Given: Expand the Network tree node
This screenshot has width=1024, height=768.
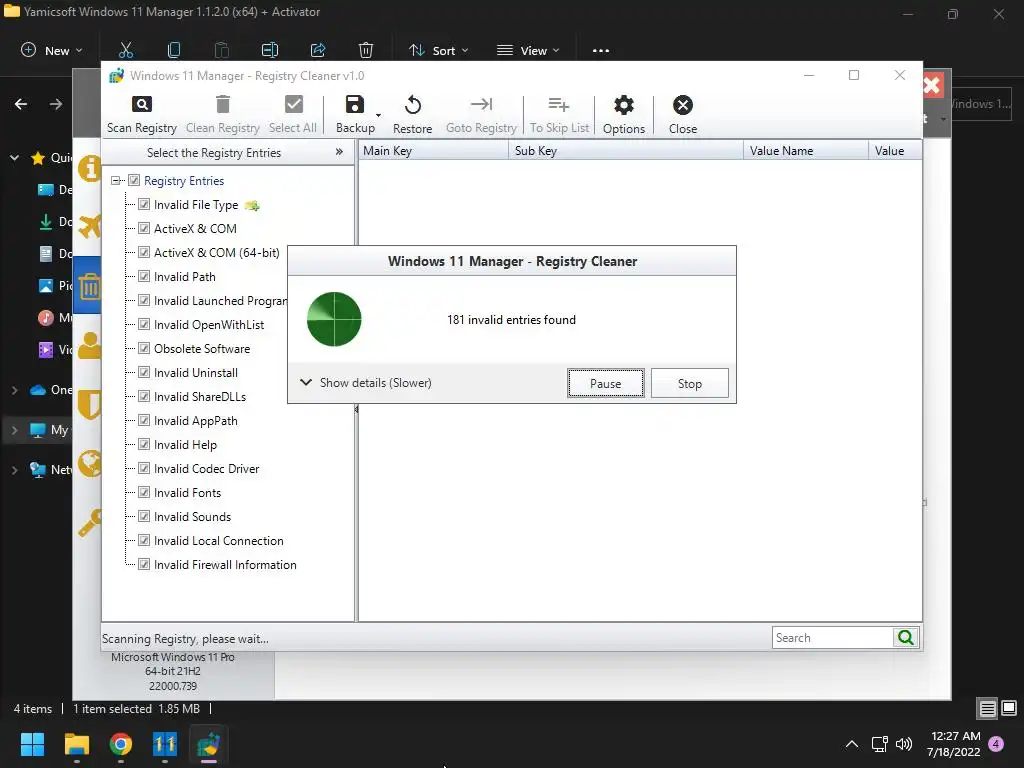Looking at the screenshot, I should [14, 470].
